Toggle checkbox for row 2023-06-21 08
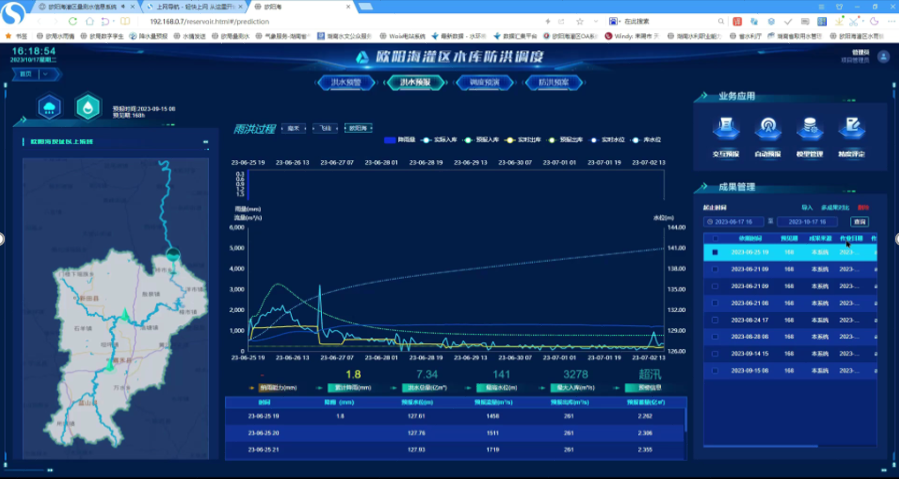Screen dimensions: 899x479 [715, 303]
